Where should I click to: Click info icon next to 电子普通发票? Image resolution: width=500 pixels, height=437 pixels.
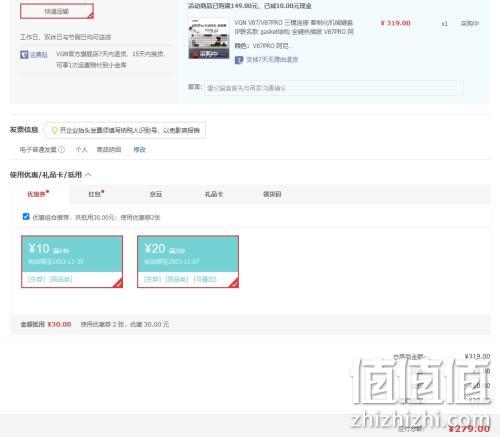click(61, 150)
